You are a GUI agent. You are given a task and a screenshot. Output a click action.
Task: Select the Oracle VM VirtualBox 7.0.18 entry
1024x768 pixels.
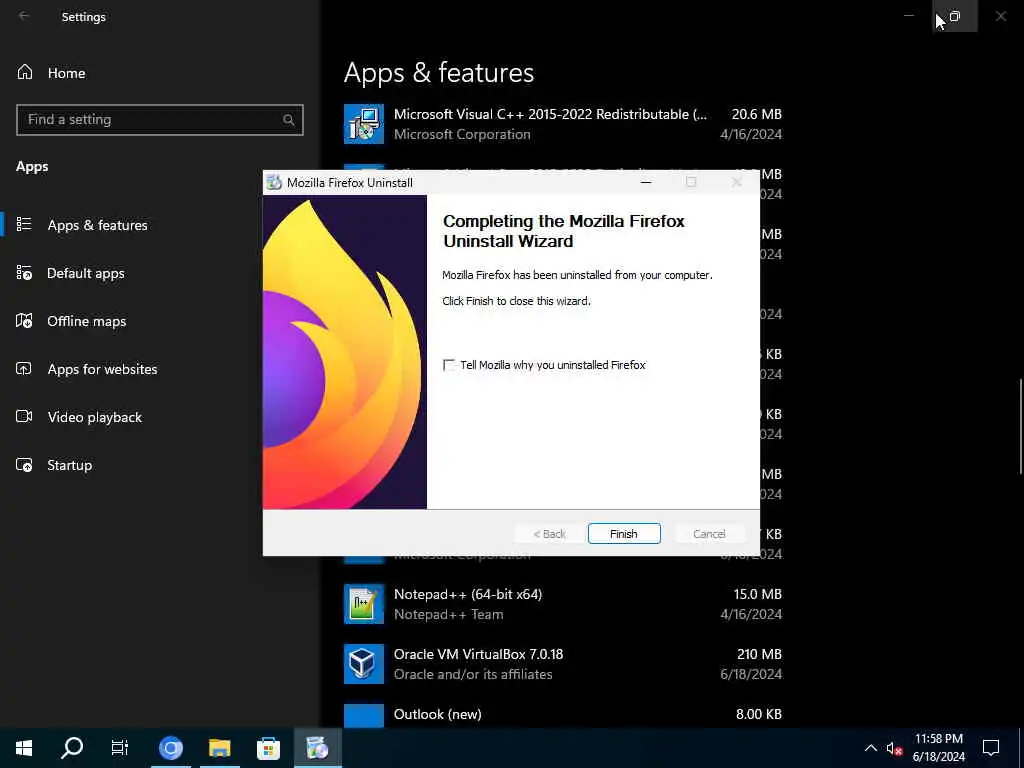click(x=562, y=664)
